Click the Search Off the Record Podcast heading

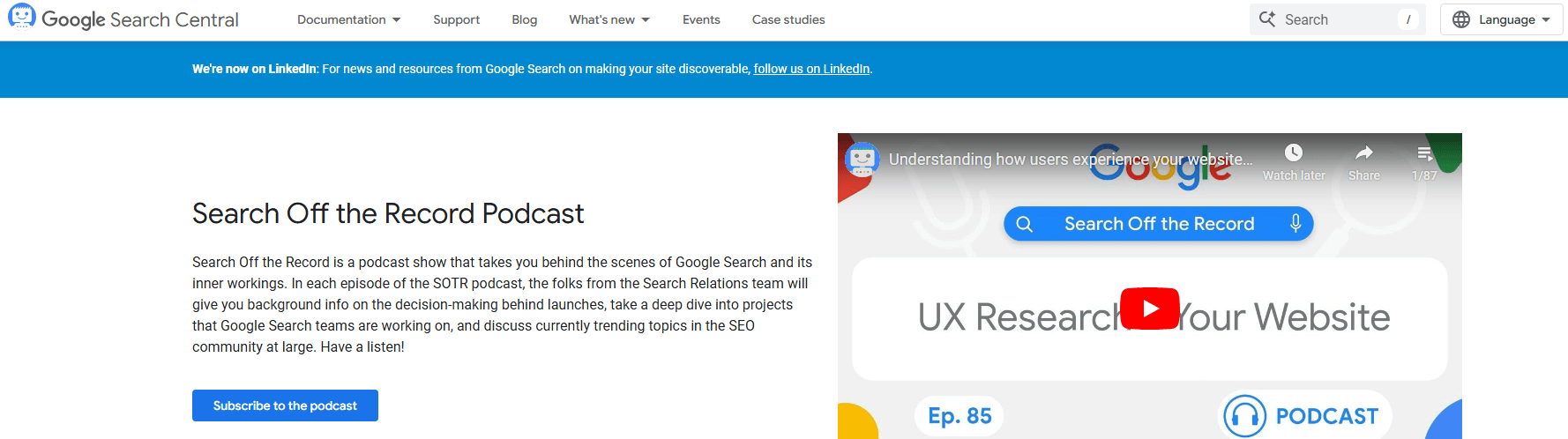click(x=388, y=213)
